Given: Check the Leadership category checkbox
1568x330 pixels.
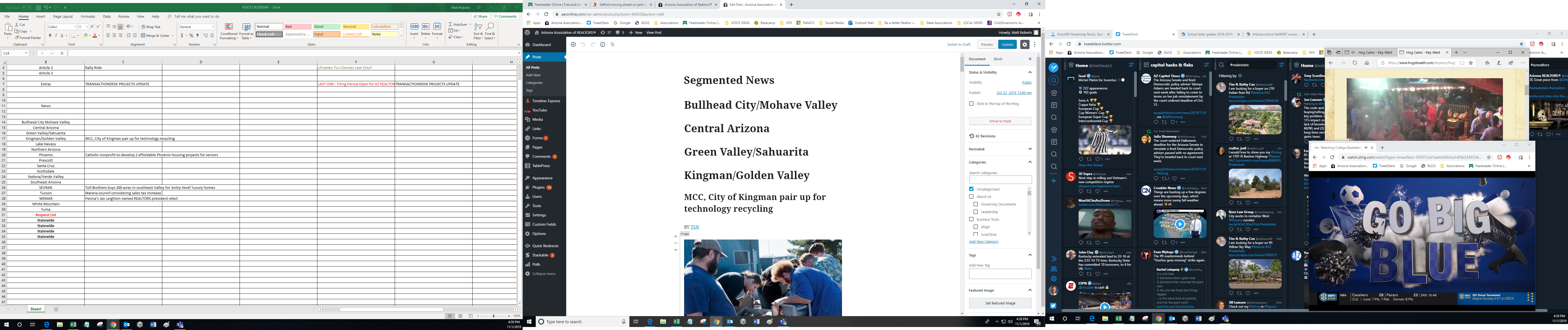Looking at the screenshot, I should pos(976,212).
